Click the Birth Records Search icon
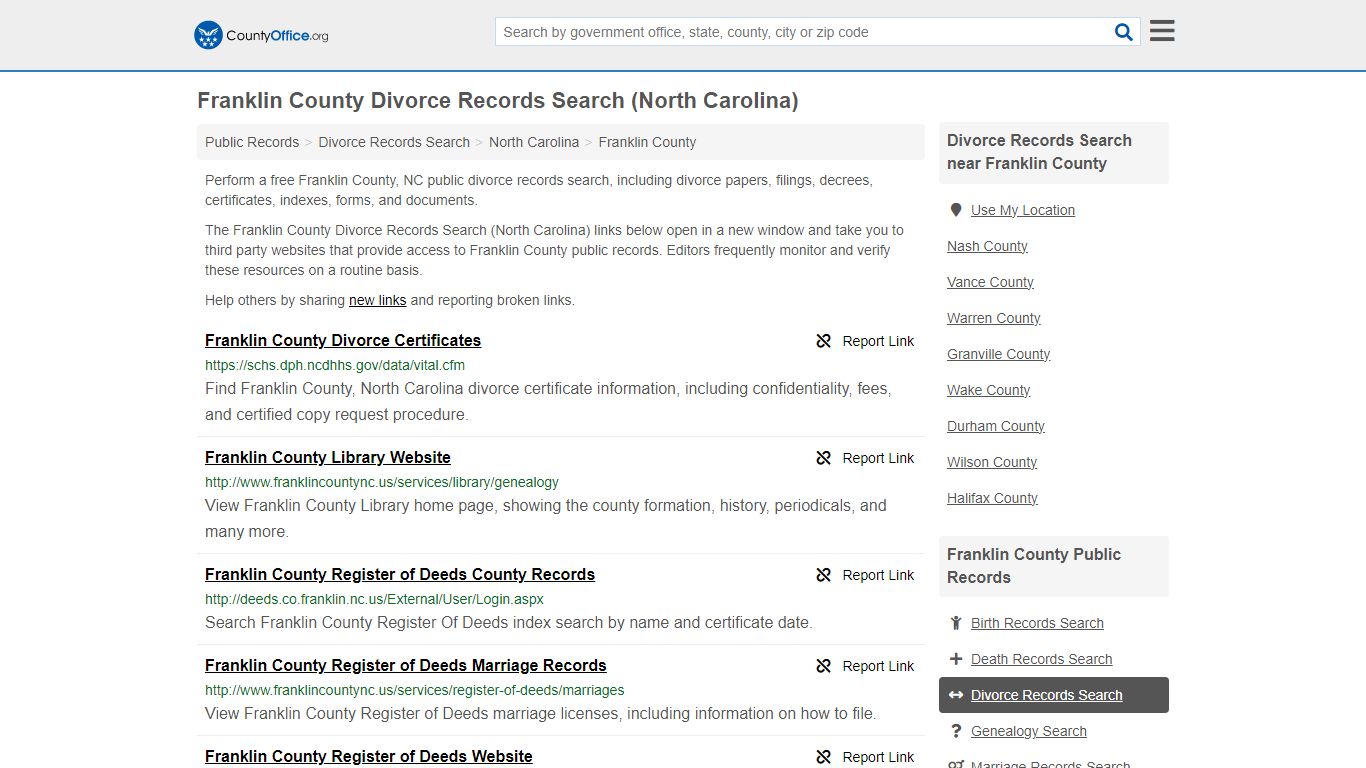1366x768 pixels. 956,623
